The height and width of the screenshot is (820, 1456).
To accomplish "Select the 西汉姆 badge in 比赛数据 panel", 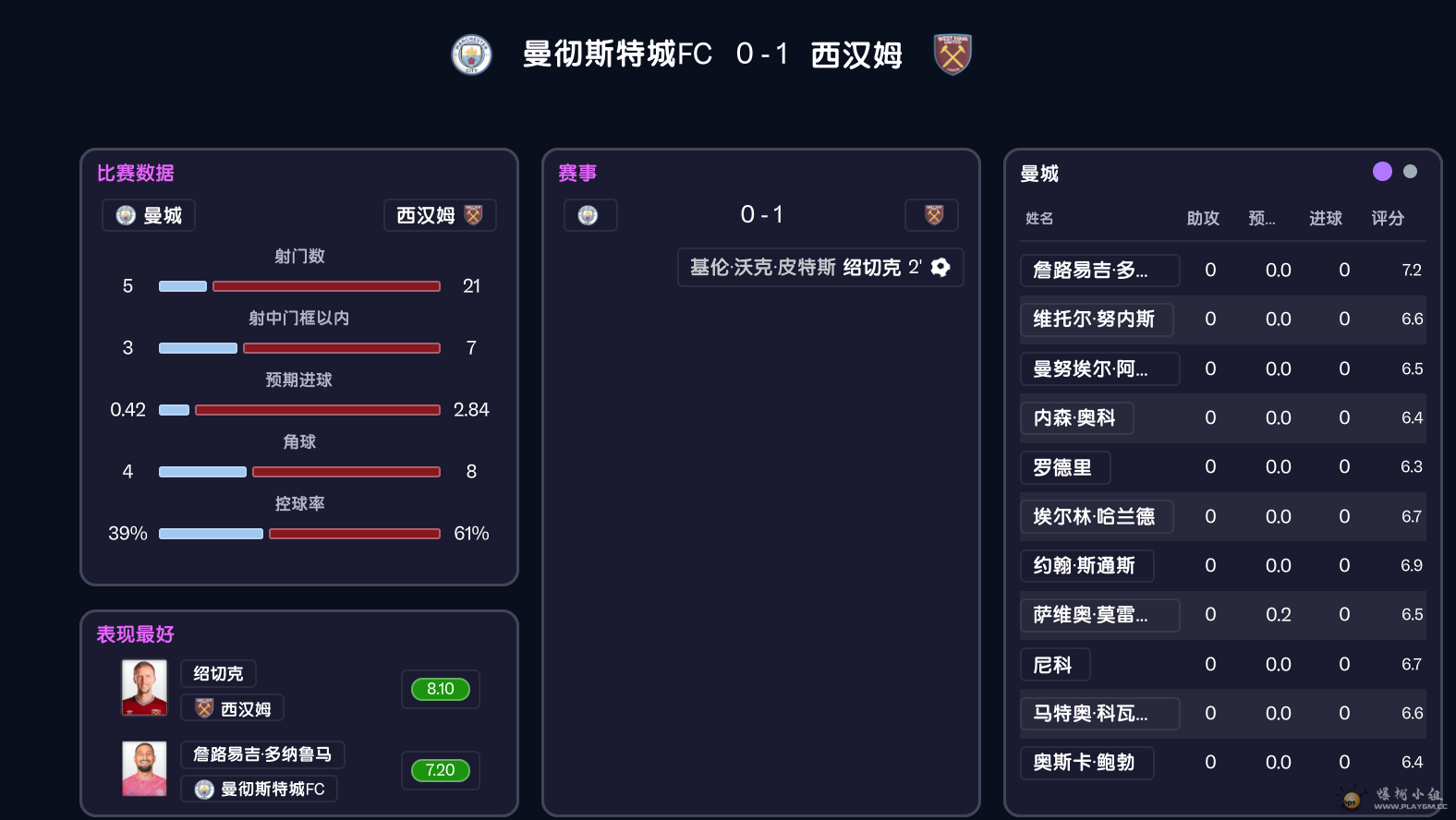I will (x=473, y=215).
